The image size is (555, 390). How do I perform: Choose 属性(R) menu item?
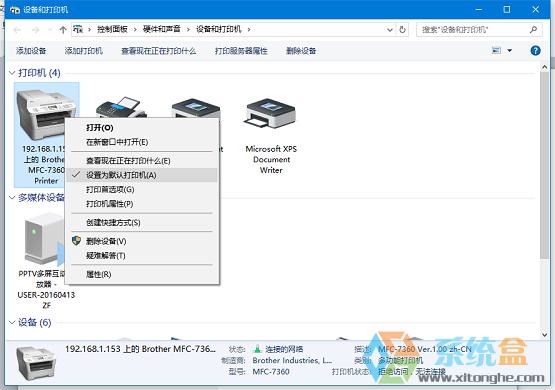coord(142,274)
